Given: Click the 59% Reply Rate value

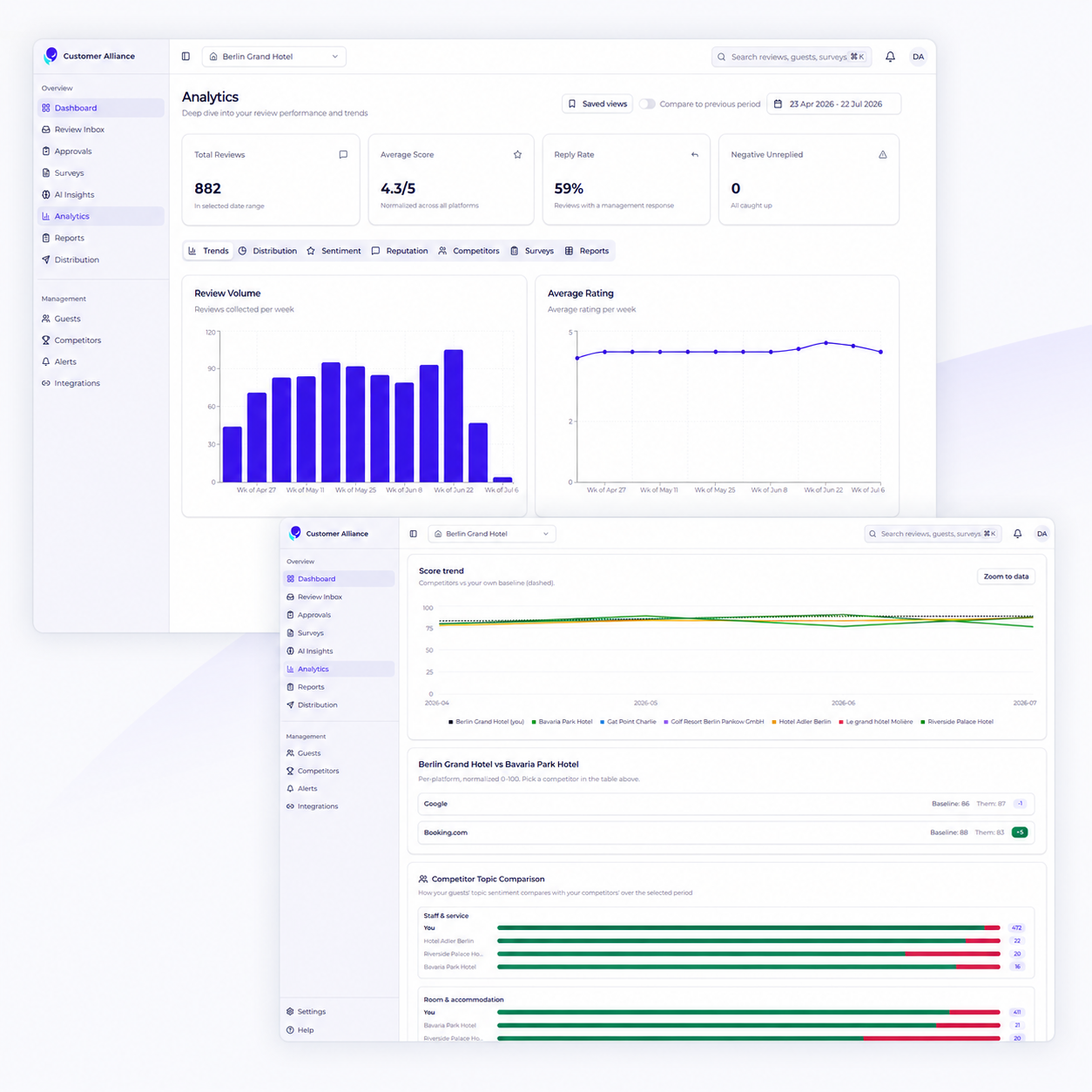Looking at the screenshot, I should point(569,188).
